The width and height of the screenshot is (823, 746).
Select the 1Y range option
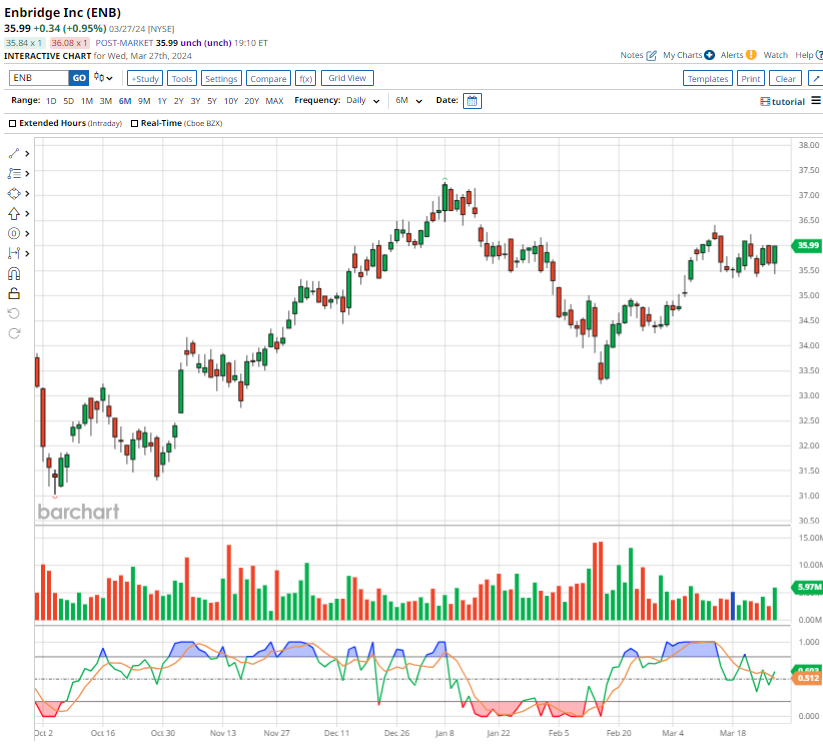[162, 101]
